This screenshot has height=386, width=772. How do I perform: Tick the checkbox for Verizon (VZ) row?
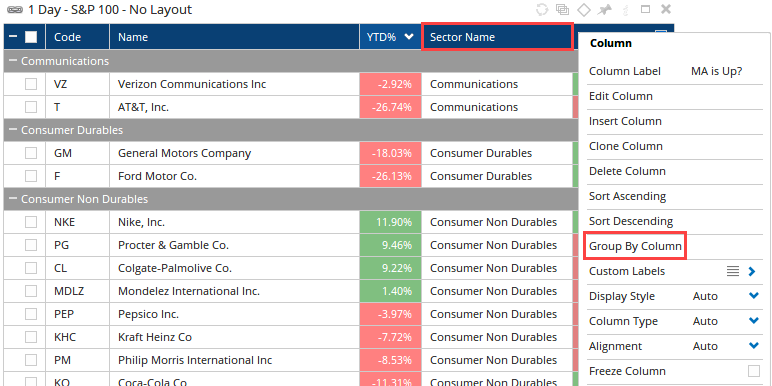tap(31, 84)
